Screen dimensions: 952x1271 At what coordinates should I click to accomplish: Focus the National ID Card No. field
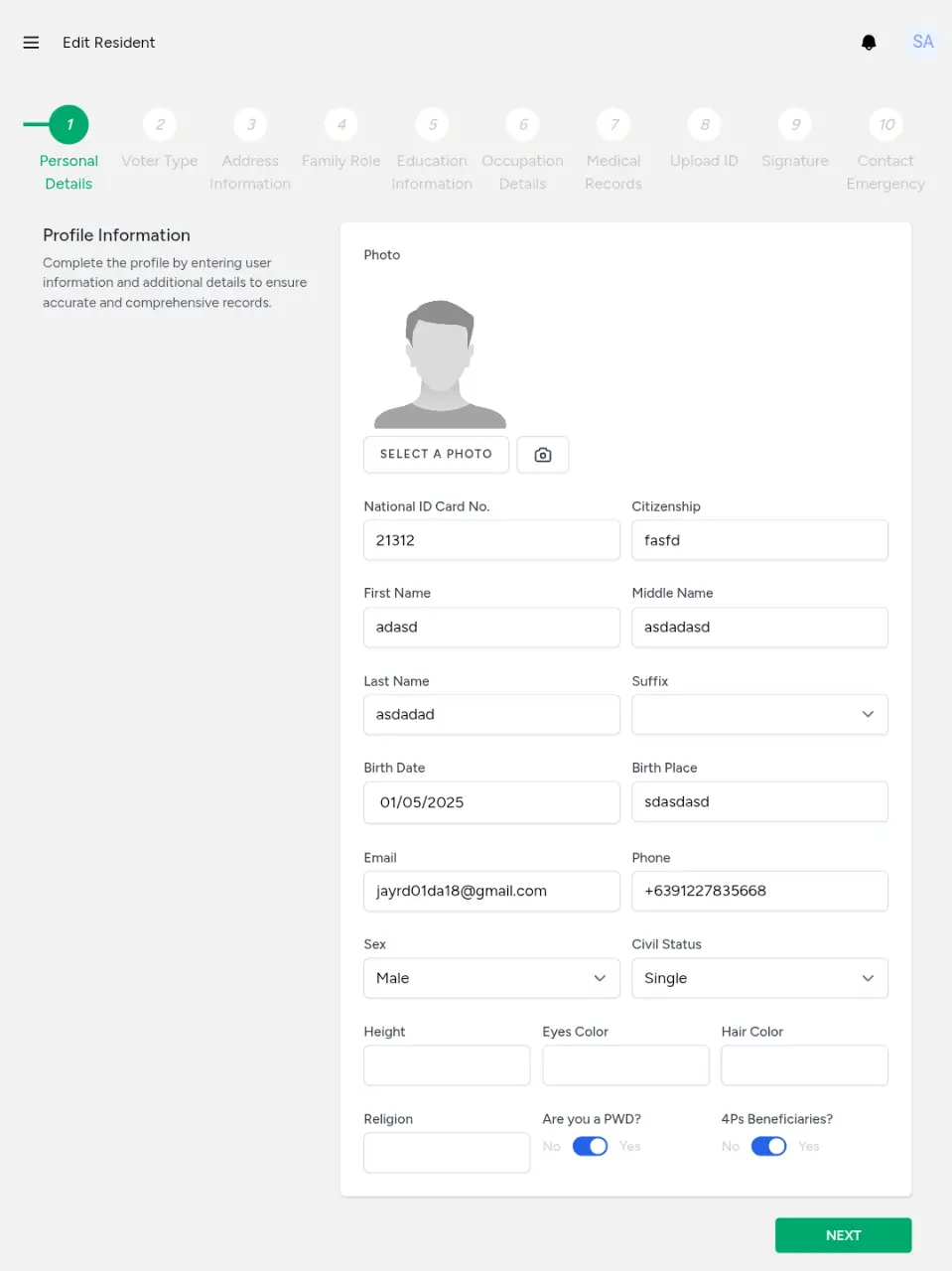491,540
